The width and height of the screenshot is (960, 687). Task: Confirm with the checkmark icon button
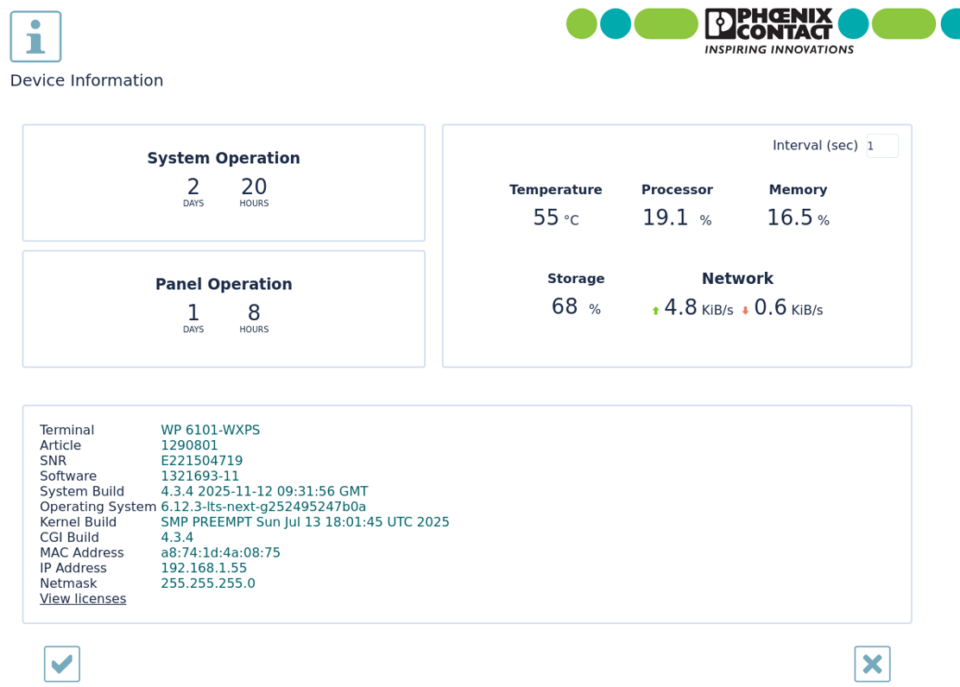62,664
